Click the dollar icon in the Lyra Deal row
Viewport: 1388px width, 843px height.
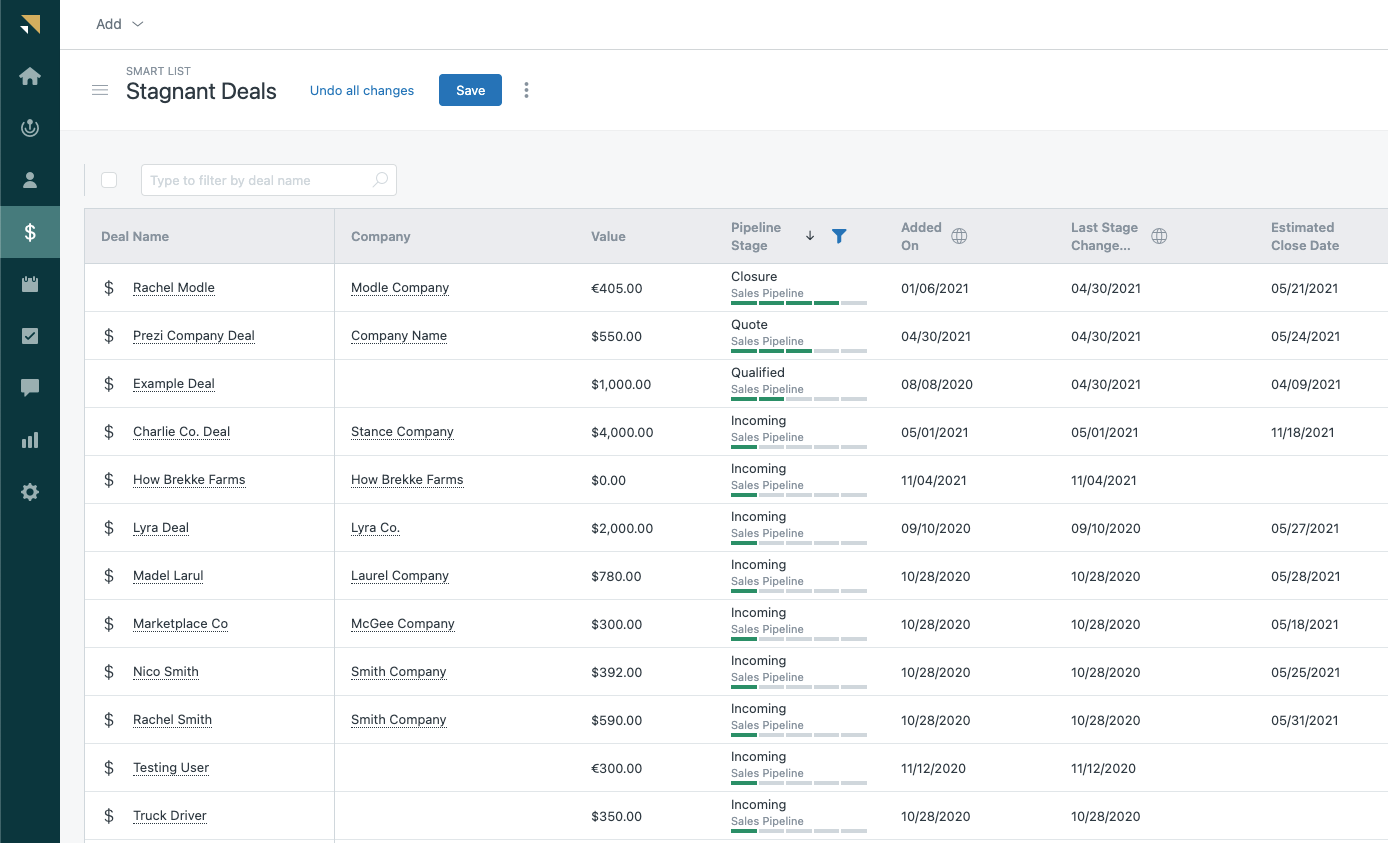pyautogui.click(x=109, y=528)
